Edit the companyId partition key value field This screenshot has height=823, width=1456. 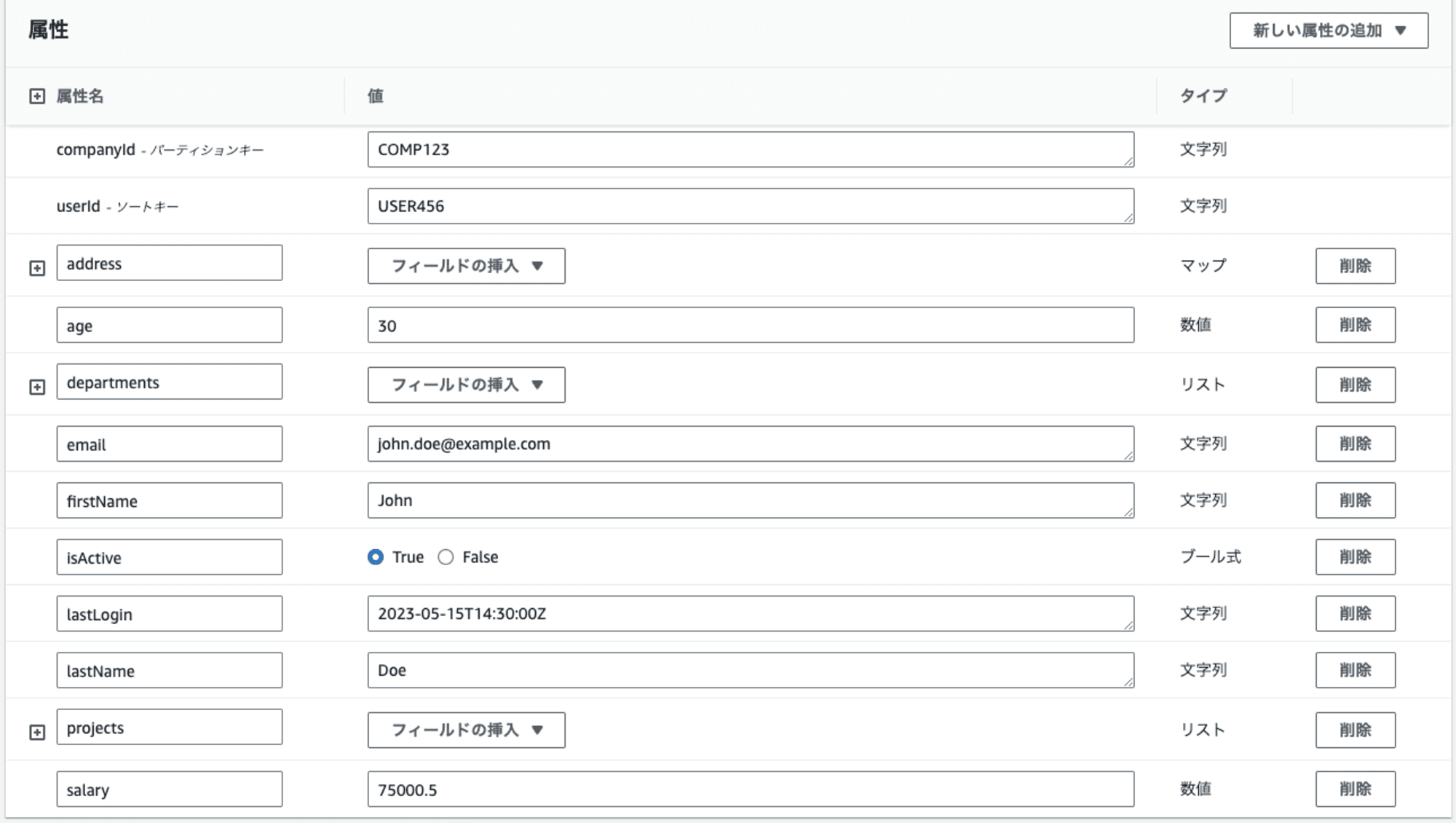750,149
